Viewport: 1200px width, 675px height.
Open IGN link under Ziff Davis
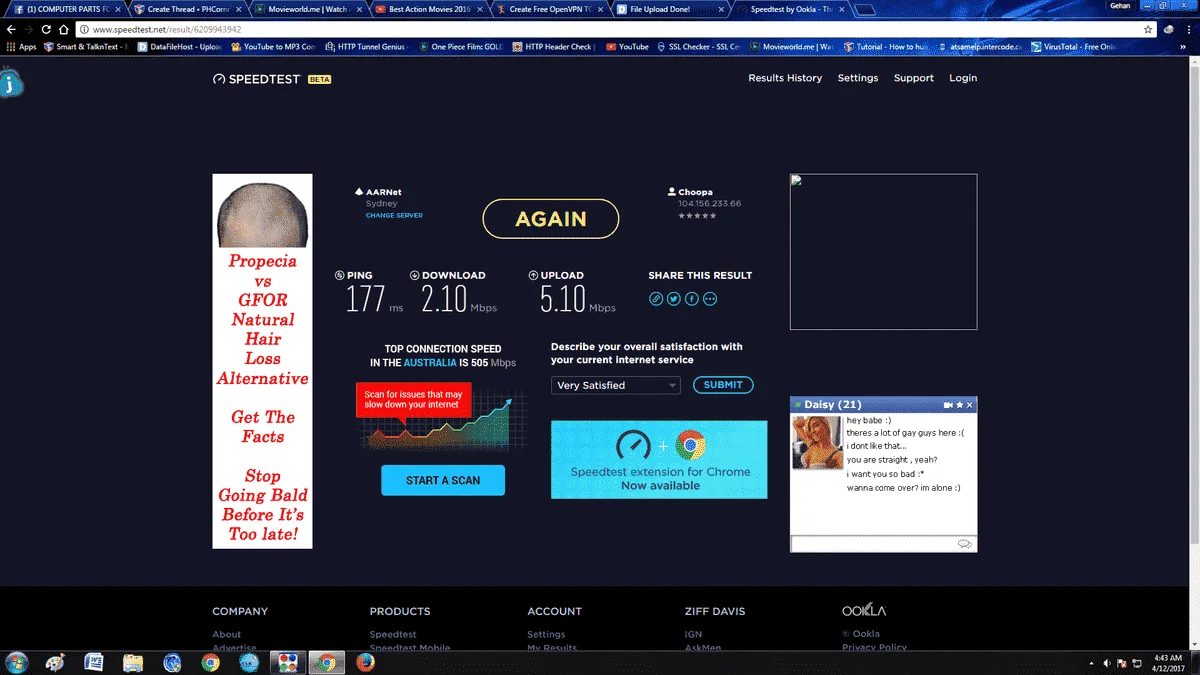(x=693, y=634)
